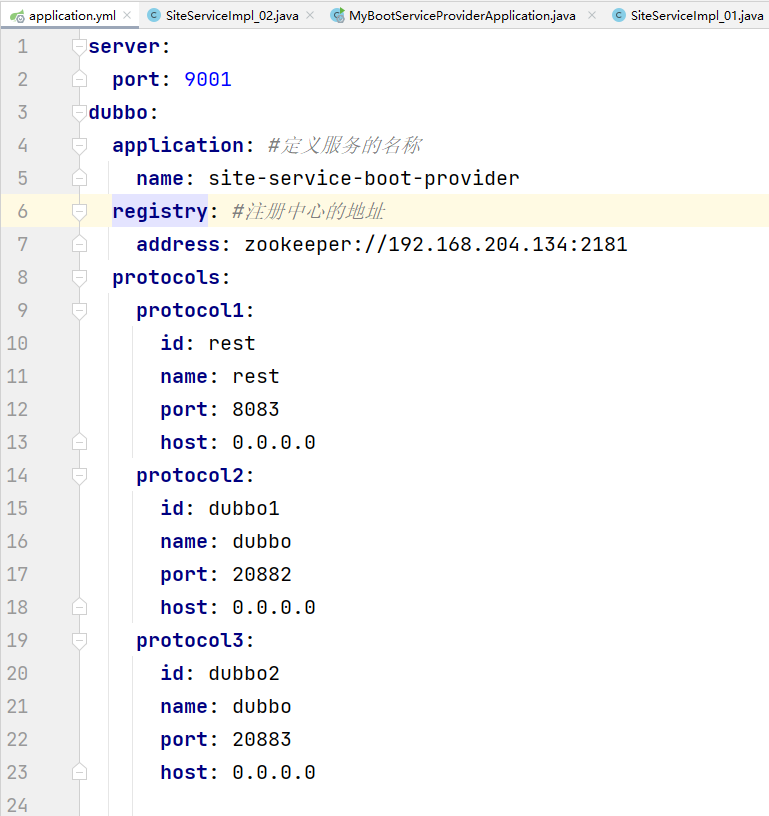Image resolution: width=769 pixels, height=816 pixels.
Task: Collapse the protocol1 block on line 9
Action: pos(79,311)
